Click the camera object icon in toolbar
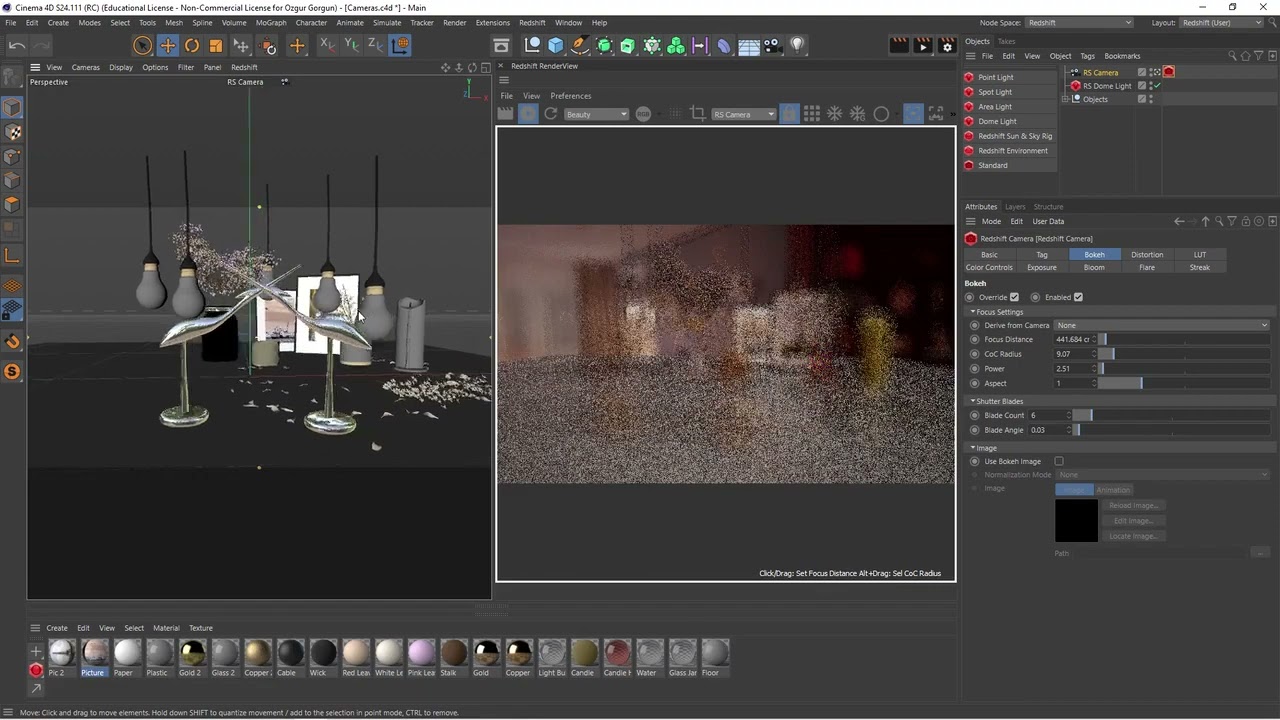Viewport: 1280px width, 720px height. point(772,45)
